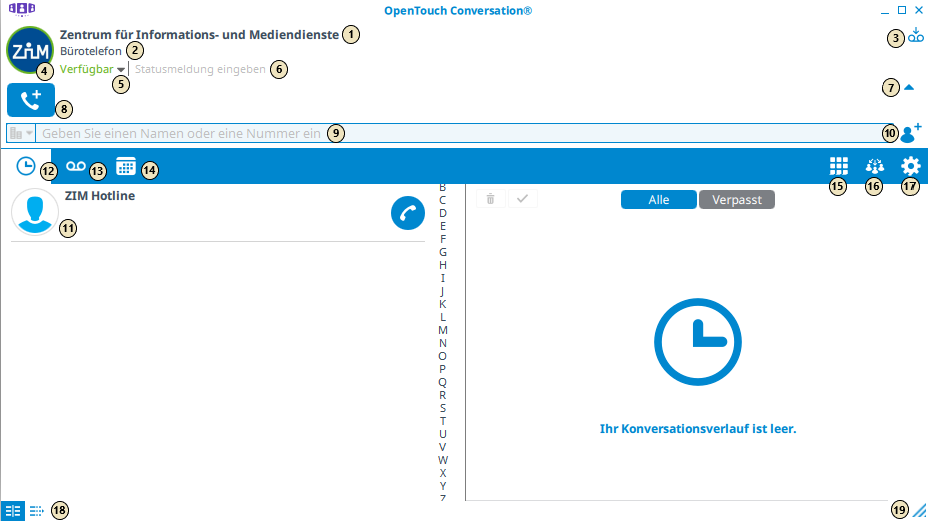Jump to letter M in the alphabet index
The height and width of the screenshot is (521, 928).
tap(443, 330)
